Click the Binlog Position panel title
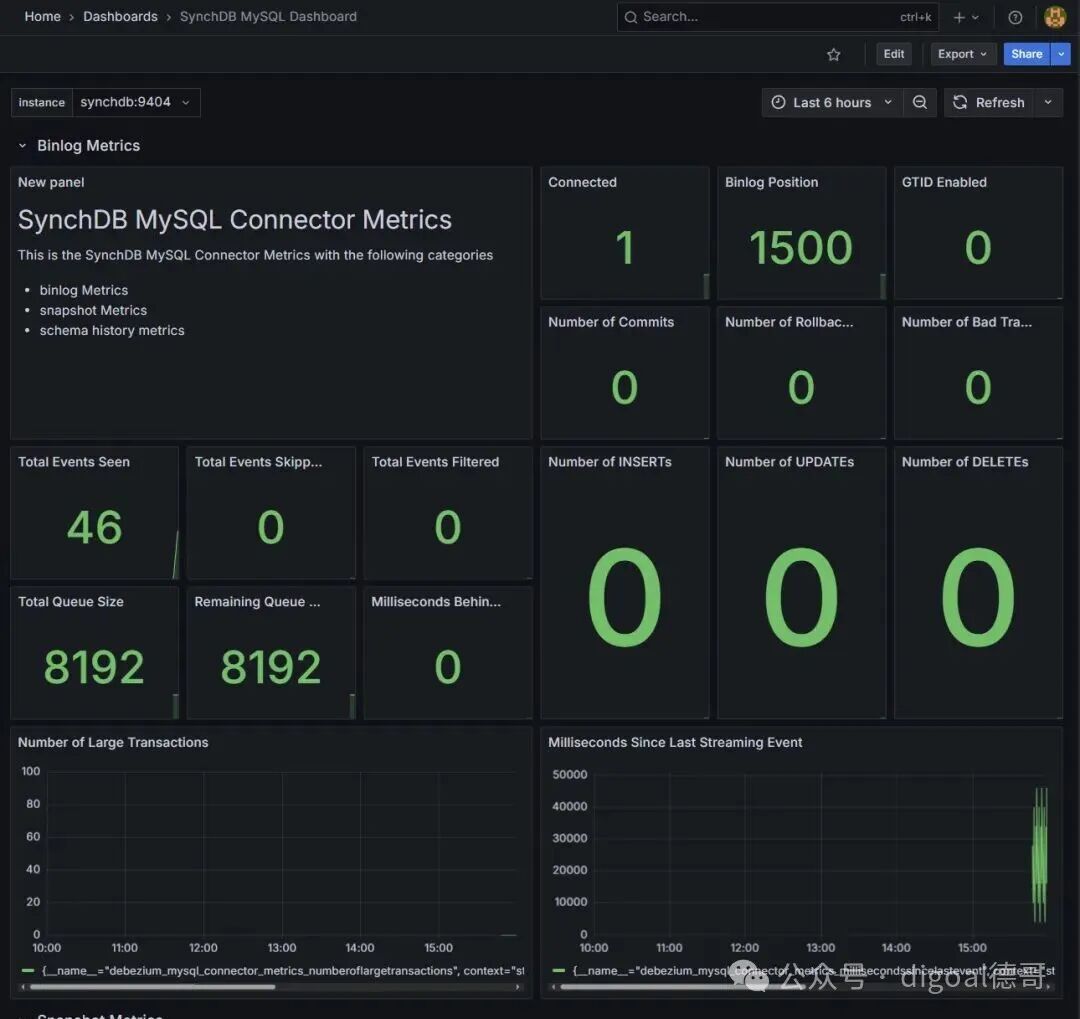Screen dimensions: 1080x1019 coord(771,183)
